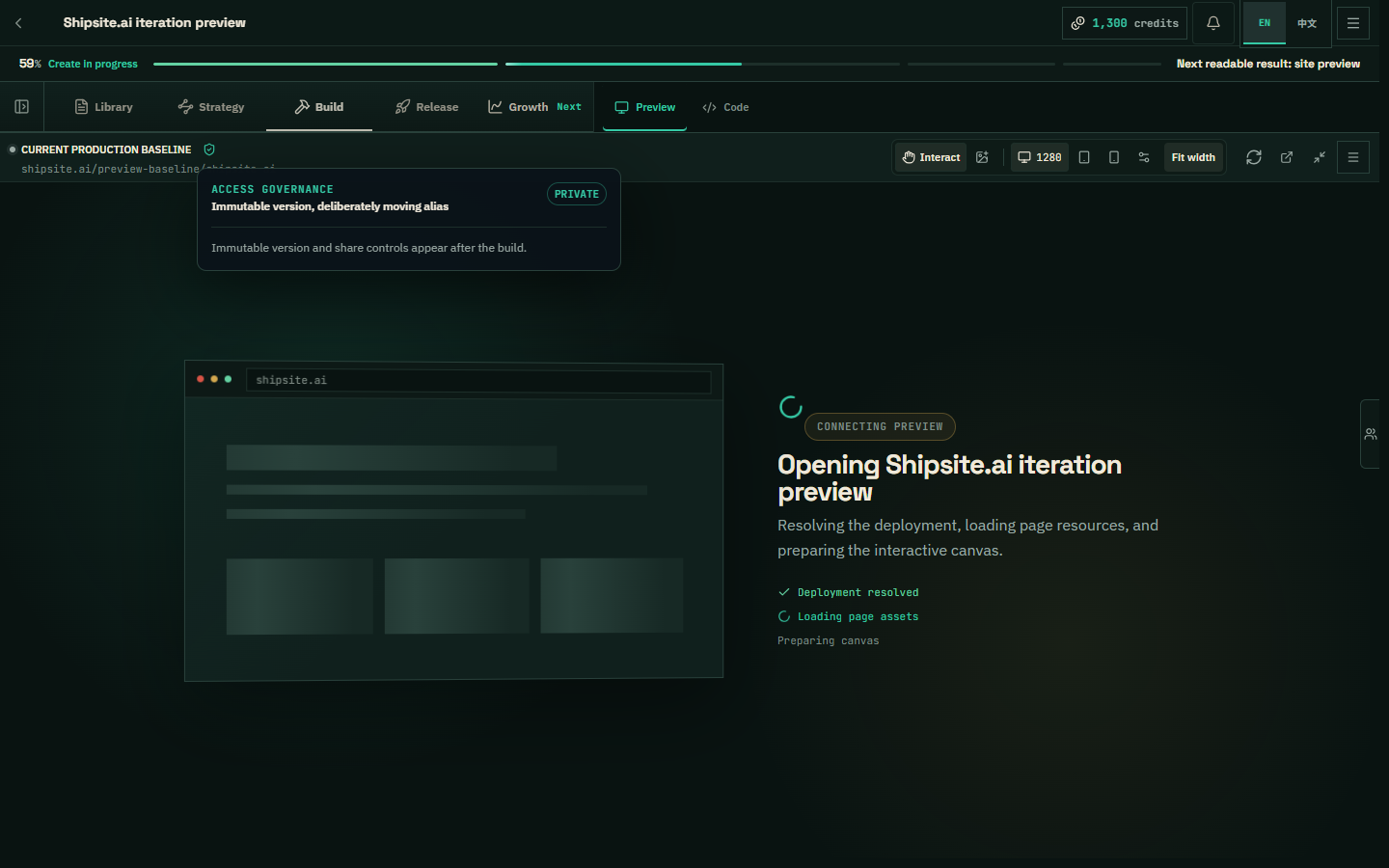
Task: Click the Shipsite.ai iteration preview title
Action: [154, 22]
